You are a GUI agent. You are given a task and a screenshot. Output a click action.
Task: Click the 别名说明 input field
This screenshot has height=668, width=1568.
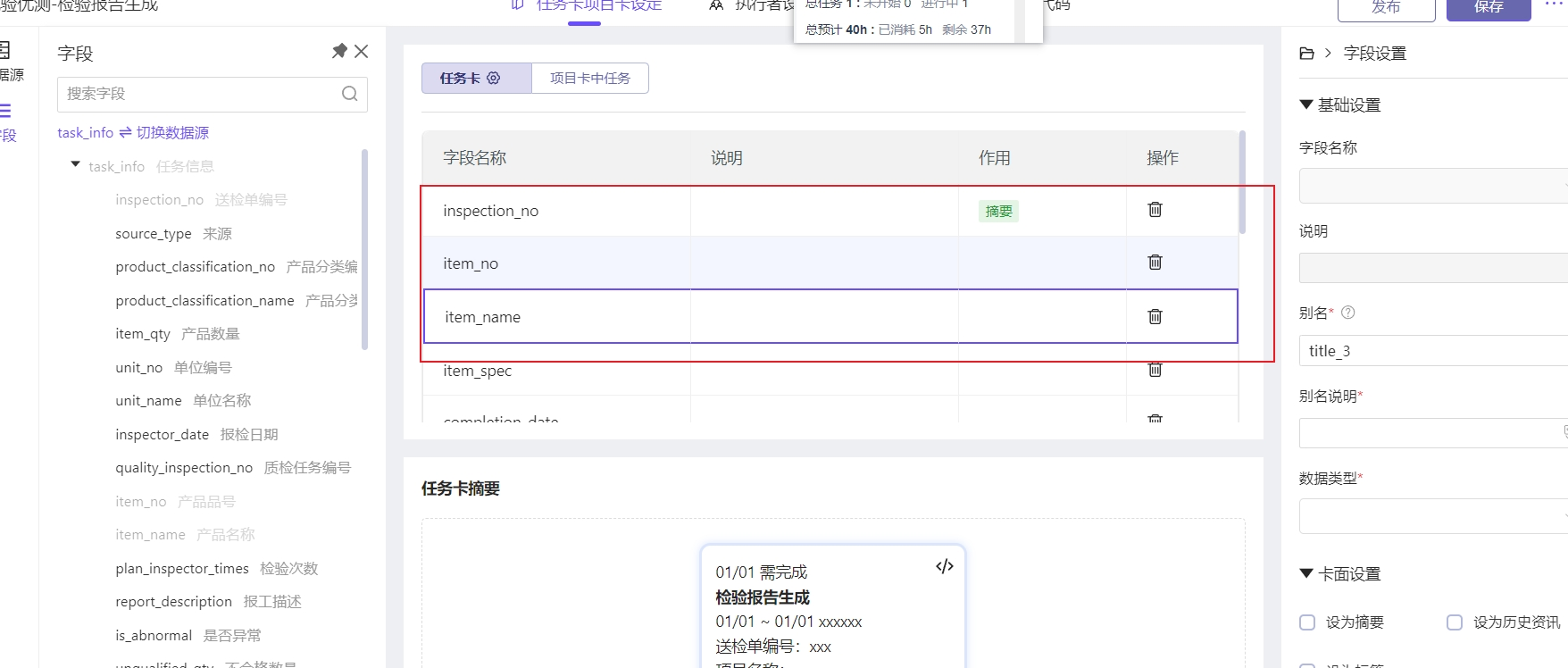[1433, 433]
